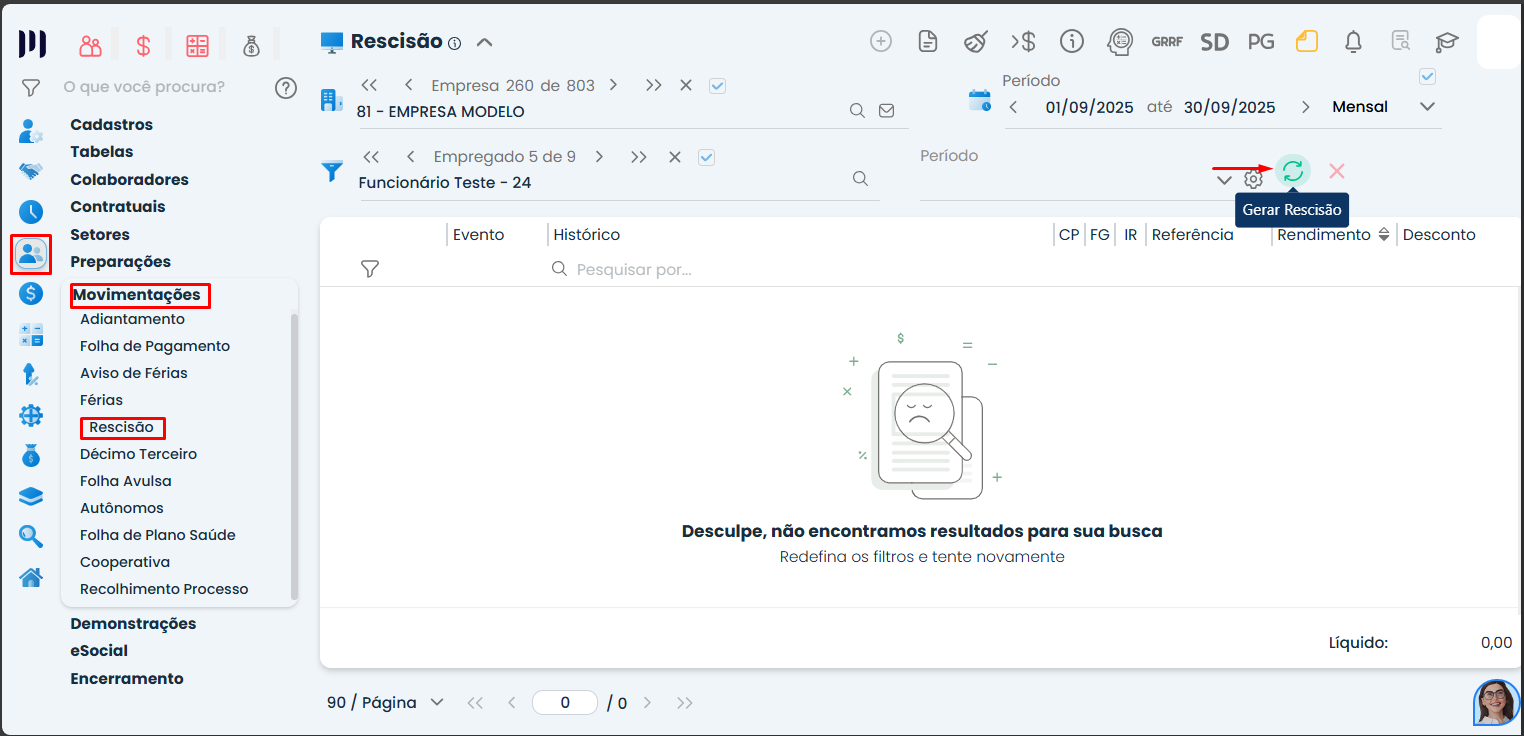1524x736 pixels.
Task: Collapse the Rescisão header with the chevron
Action: [485, 42]
